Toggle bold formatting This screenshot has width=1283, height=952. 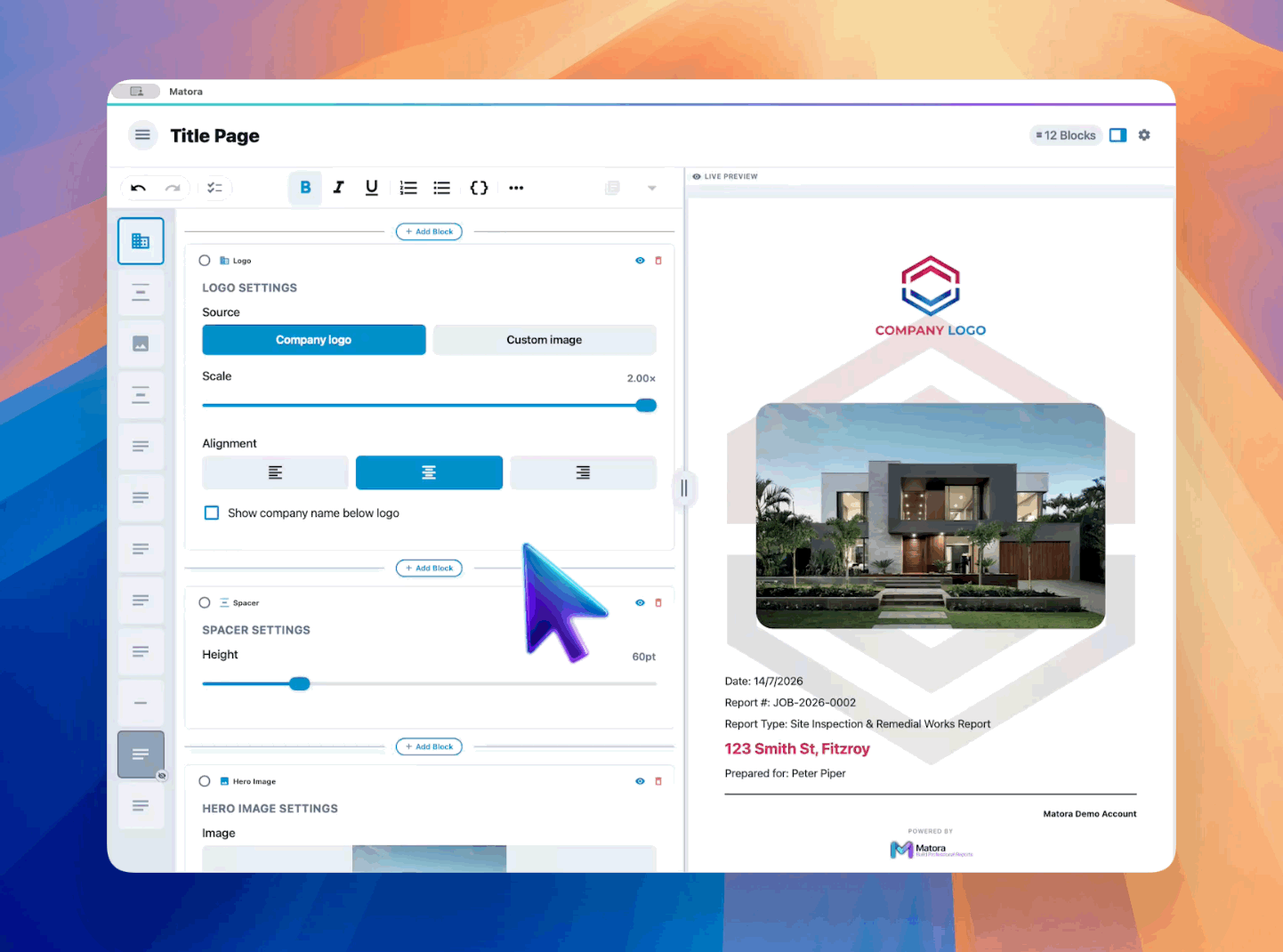(305, 188)
